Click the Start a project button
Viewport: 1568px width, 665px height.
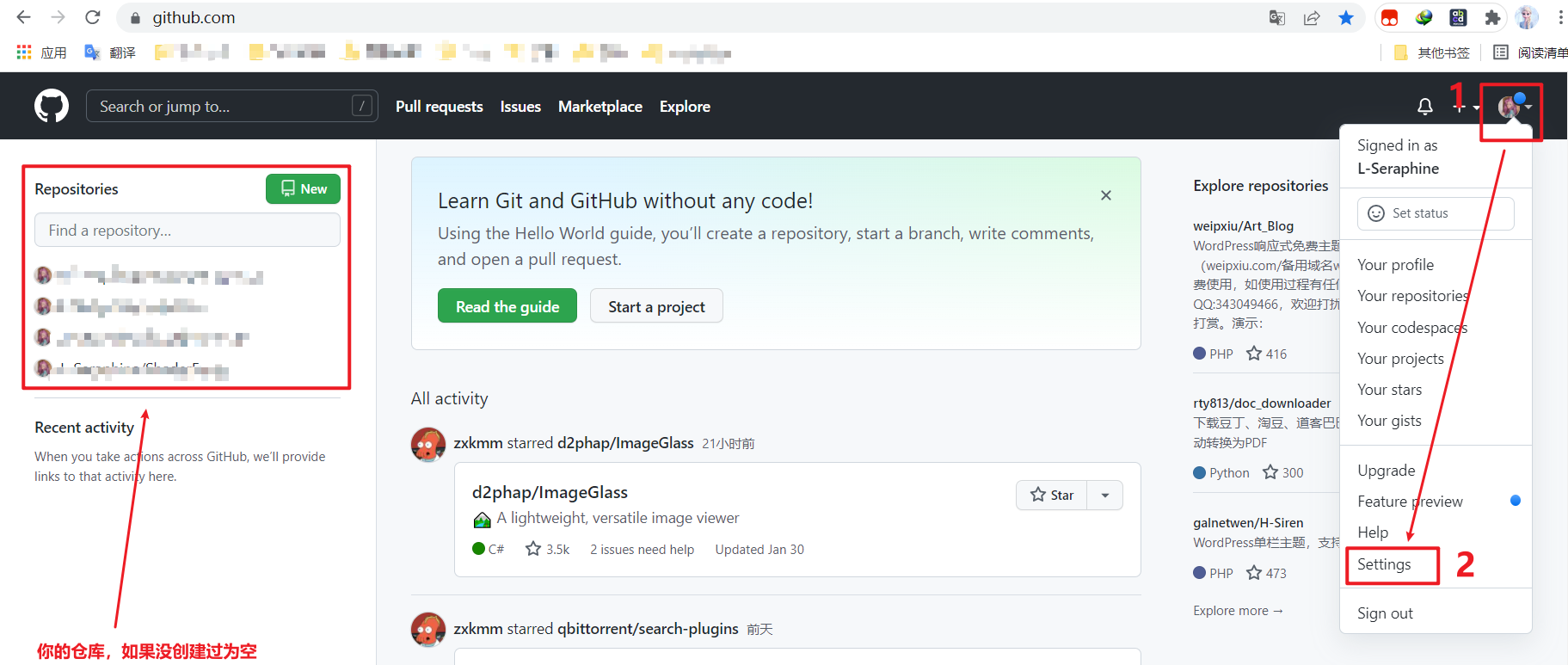[x=656, y=306]
